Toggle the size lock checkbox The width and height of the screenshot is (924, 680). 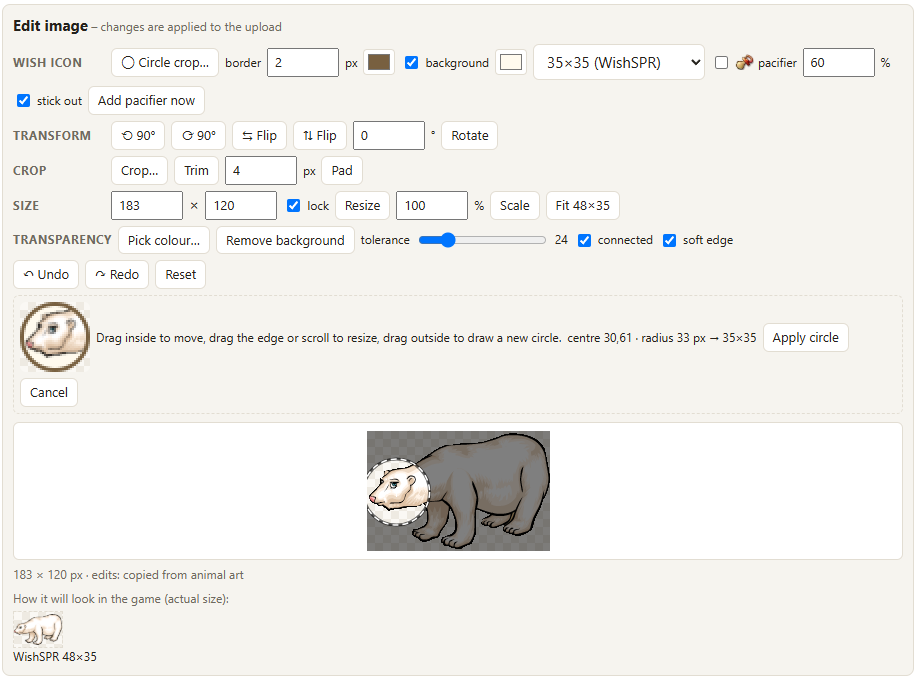[293, 206]
